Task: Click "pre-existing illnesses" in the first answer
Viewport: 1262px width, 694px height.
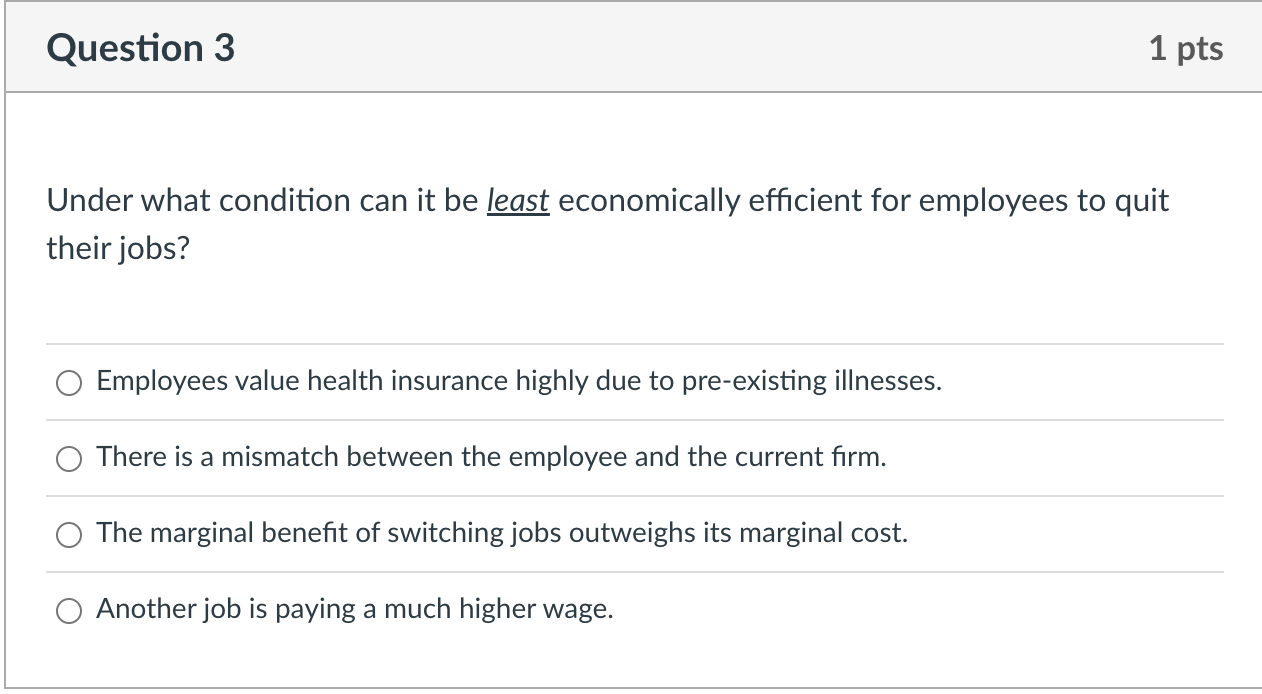Action: tap(812, 381)
